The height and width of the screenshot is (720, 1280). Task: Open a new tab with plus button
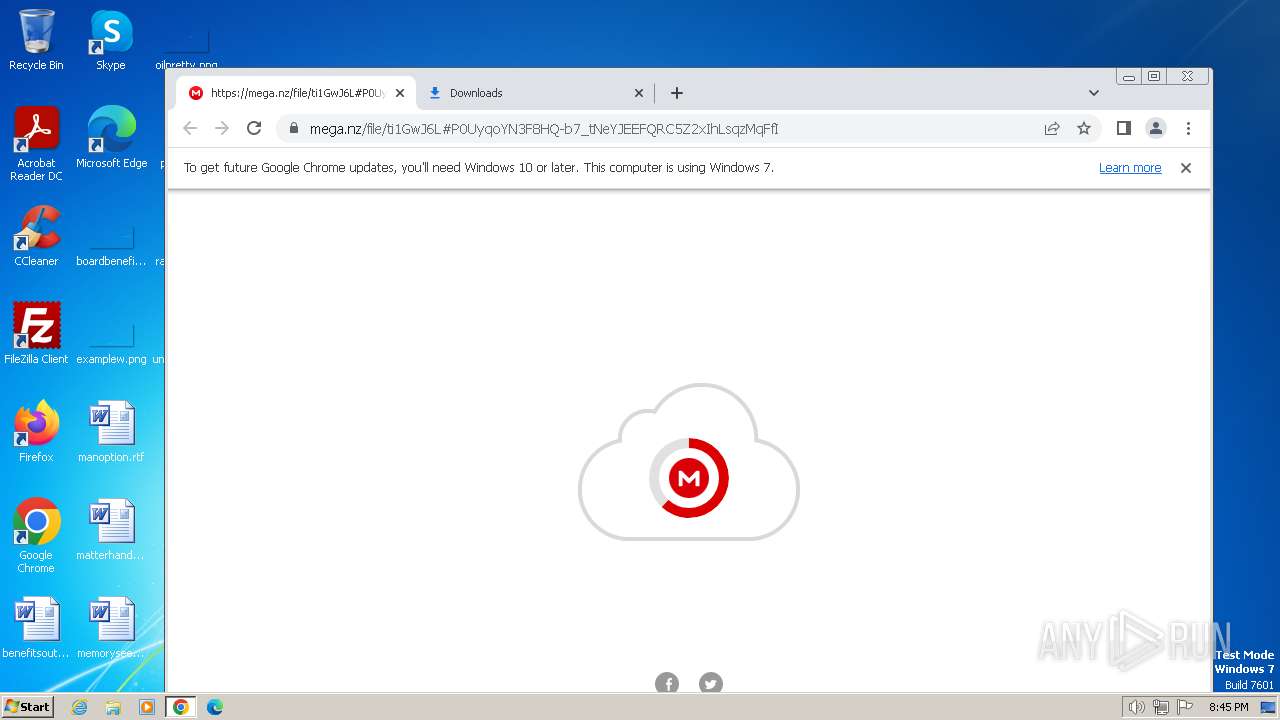click(x=677, y=93)
